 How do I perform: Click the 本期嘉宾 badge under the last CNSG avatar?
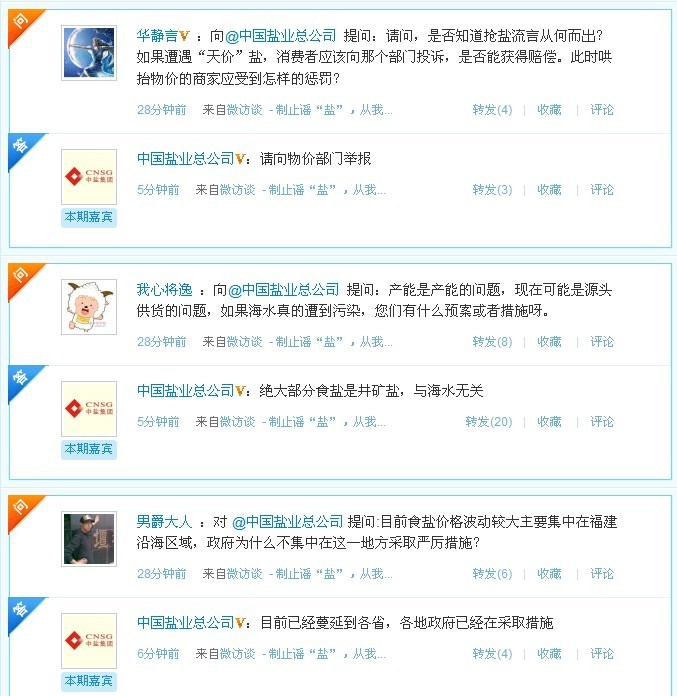pos(89,681)
